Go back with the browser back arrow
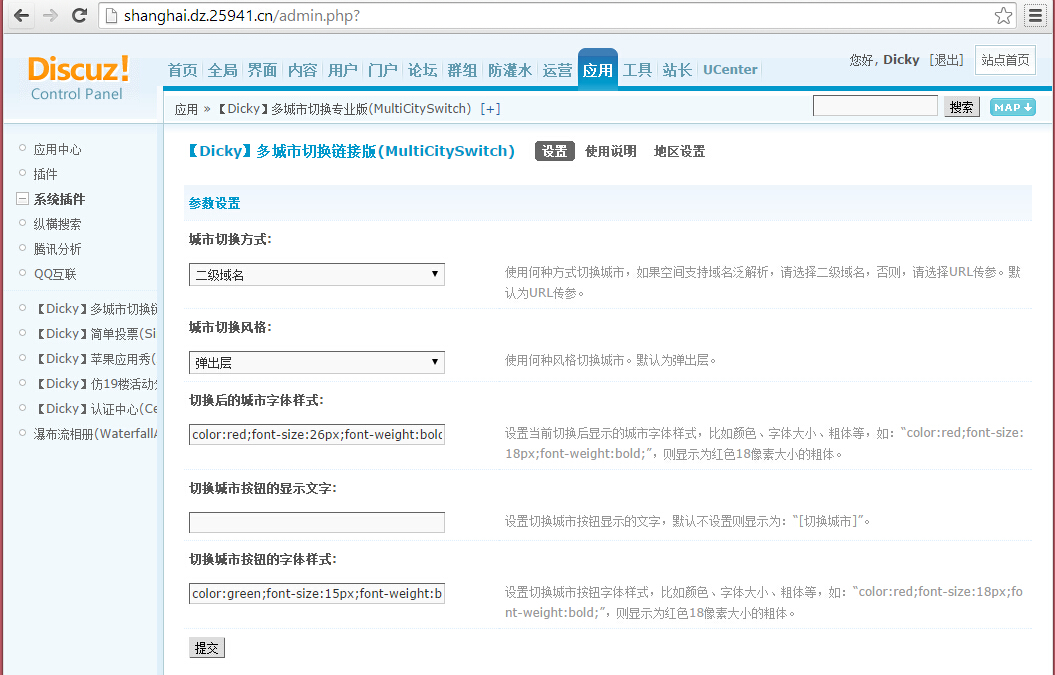This screenshot has height=675, width=1055. coord(22,15)
